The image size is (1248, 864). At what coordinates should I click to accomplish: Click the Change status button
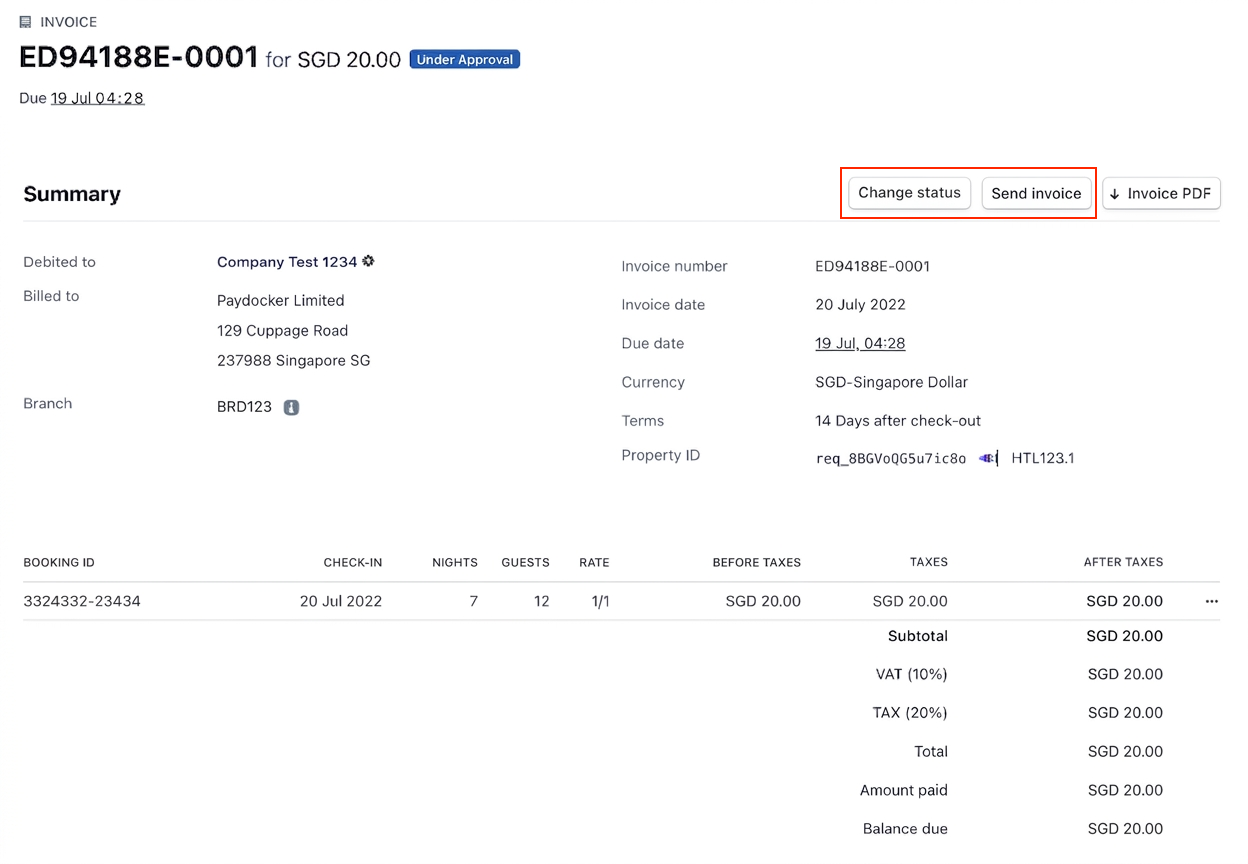pos(909,193)
